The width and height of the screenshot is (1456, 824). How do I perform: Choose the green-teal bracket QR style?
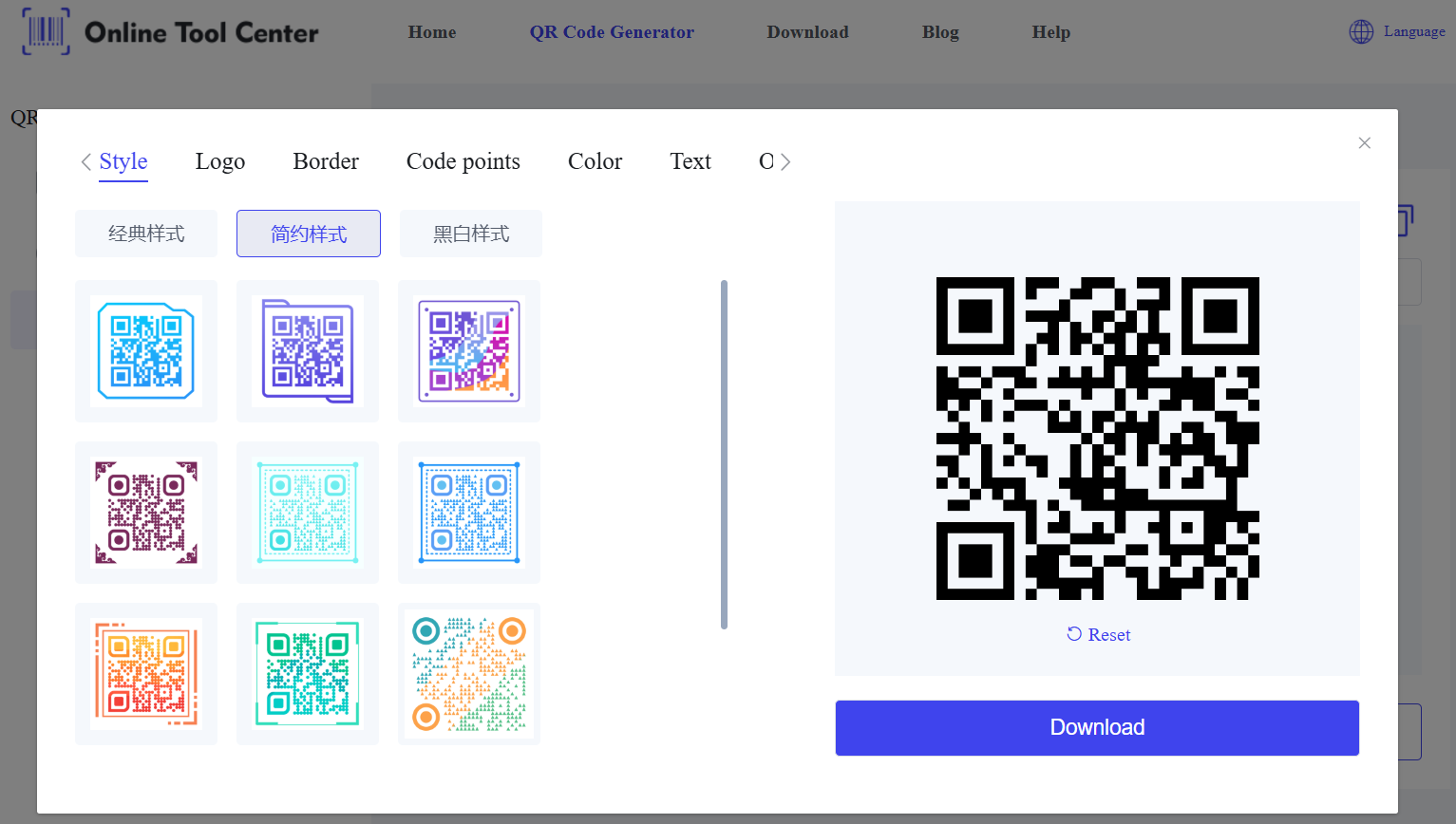click(x=308, y=674)
